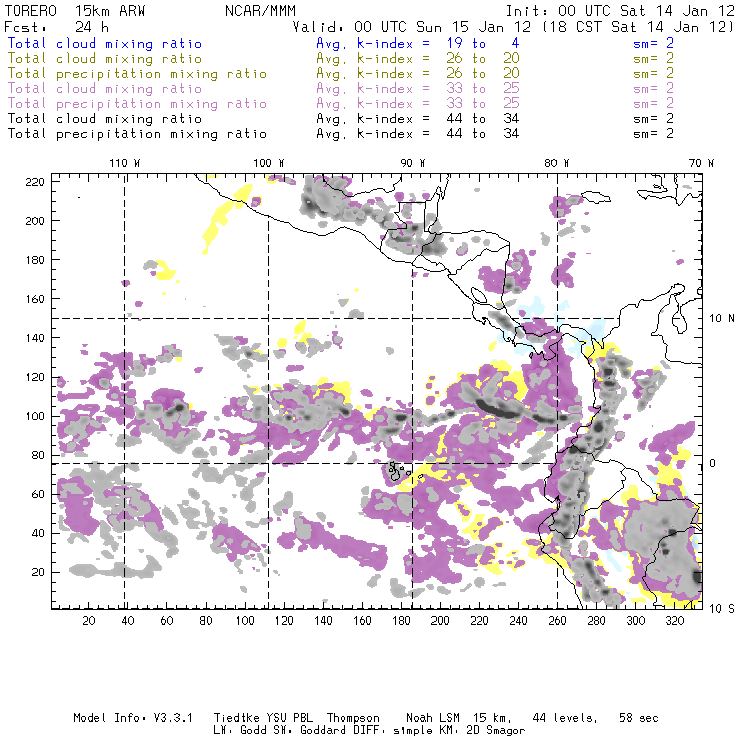Viewport: 740px width, 740px height.
Task: Click the "100" tick on the vertical axis
Action: pos(34,416)
